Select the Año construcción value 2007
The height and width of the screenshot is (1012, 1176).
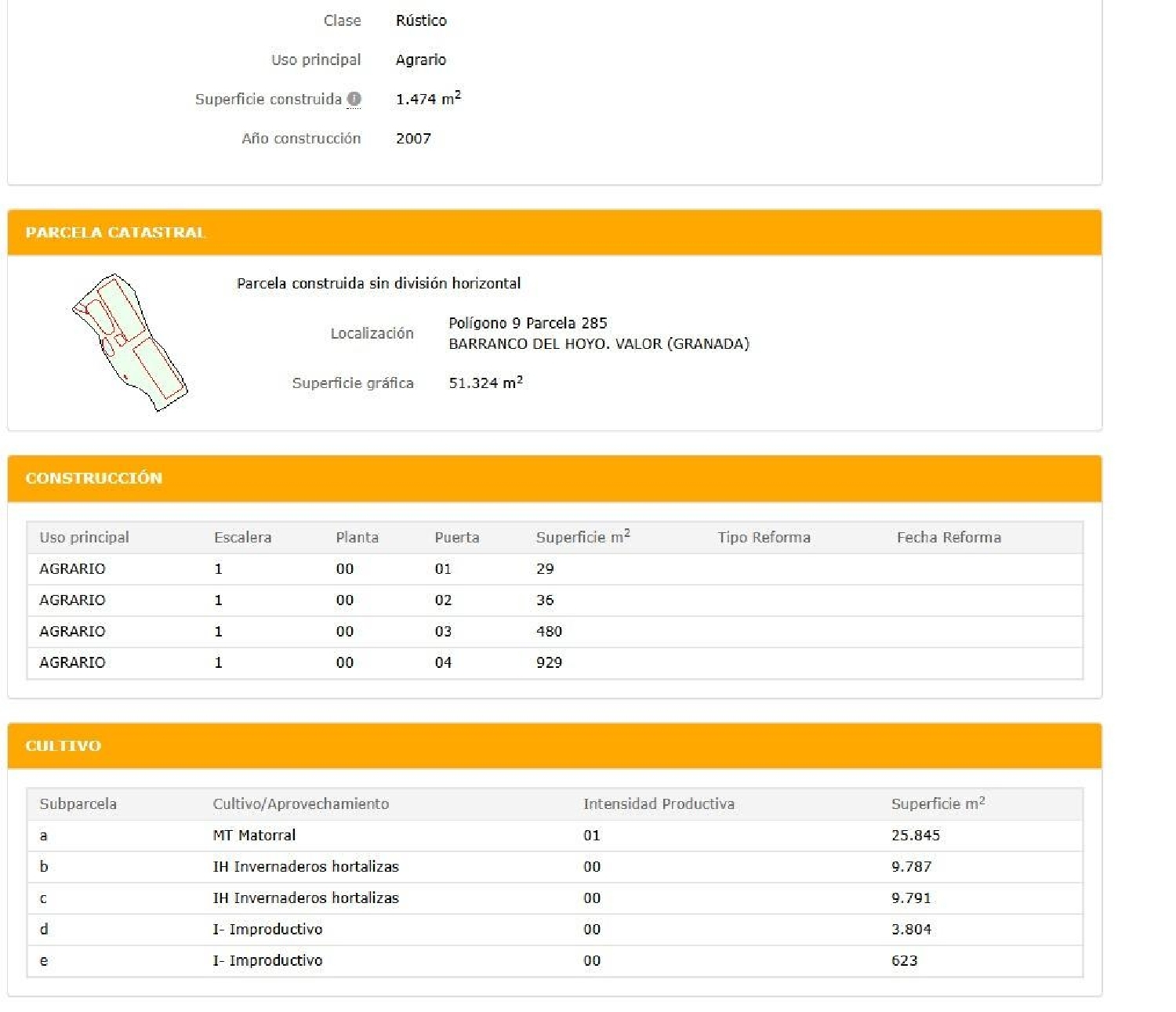[x=414, y=138]
